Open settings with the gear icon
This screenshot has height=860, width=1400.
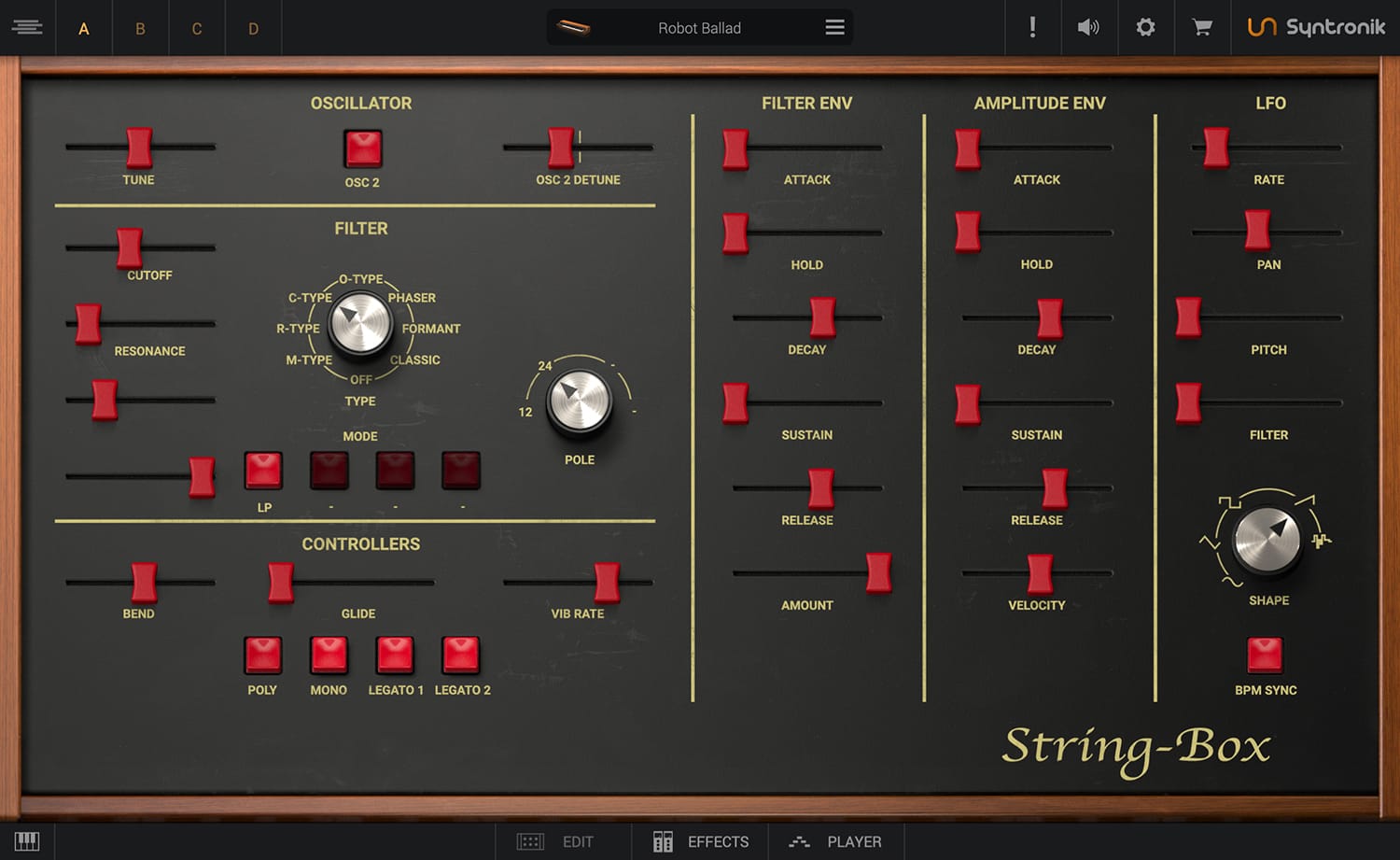[x=1145, y=28]
